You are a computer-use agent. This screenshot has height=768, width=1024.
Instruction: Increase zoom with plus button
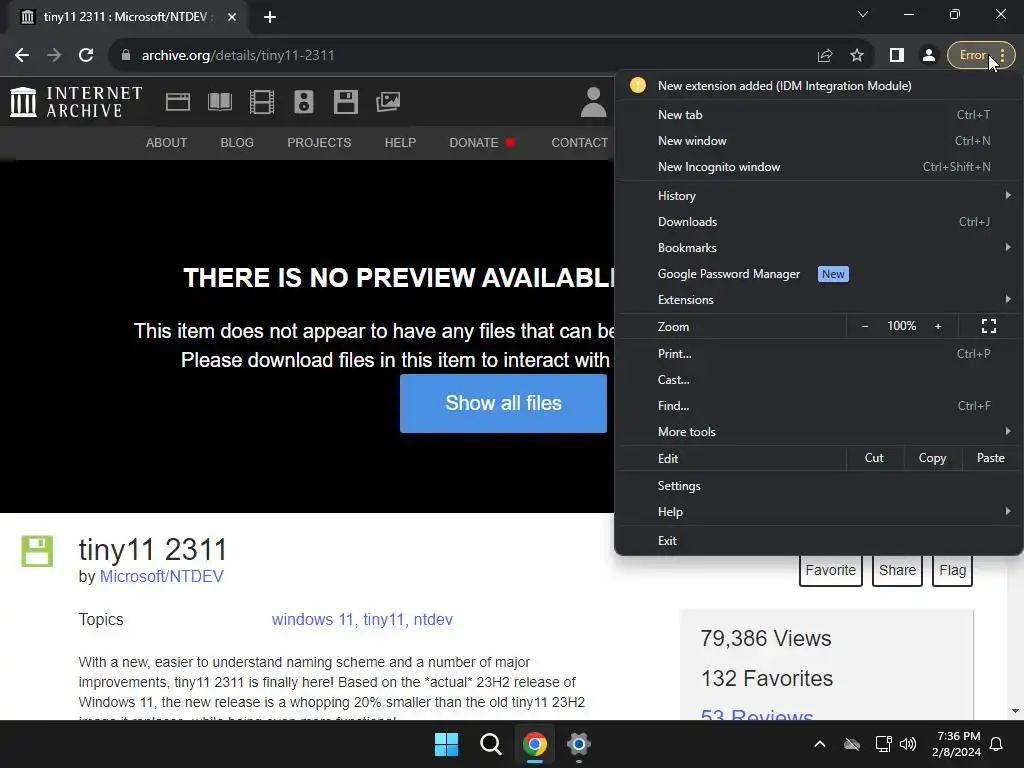coord(938,326)
